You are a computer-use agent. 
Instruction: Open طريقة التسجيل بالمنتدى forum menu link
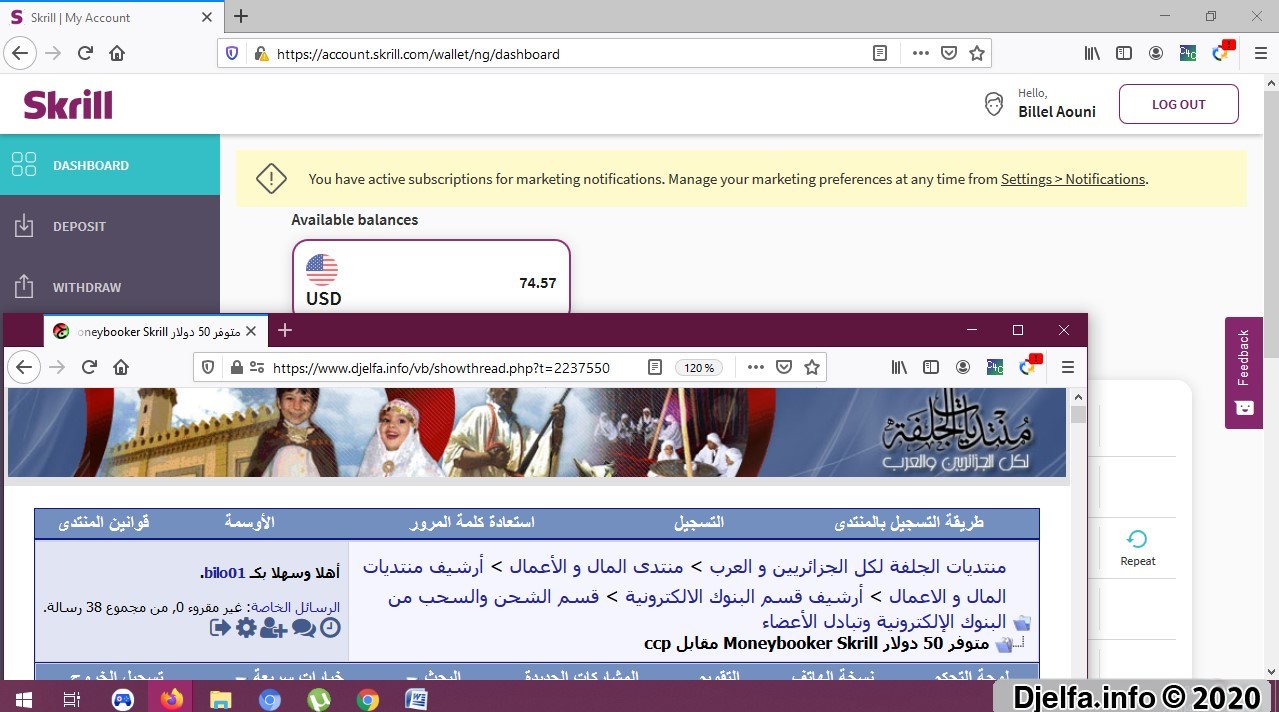[909, 522]
